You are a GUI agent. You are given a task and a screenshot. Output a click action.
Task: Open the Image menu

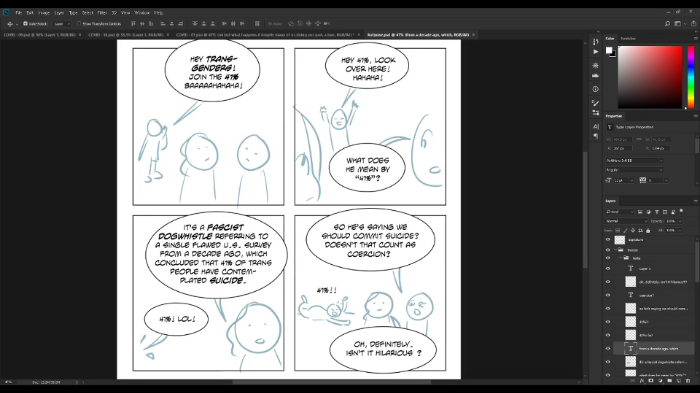(44, 13)
